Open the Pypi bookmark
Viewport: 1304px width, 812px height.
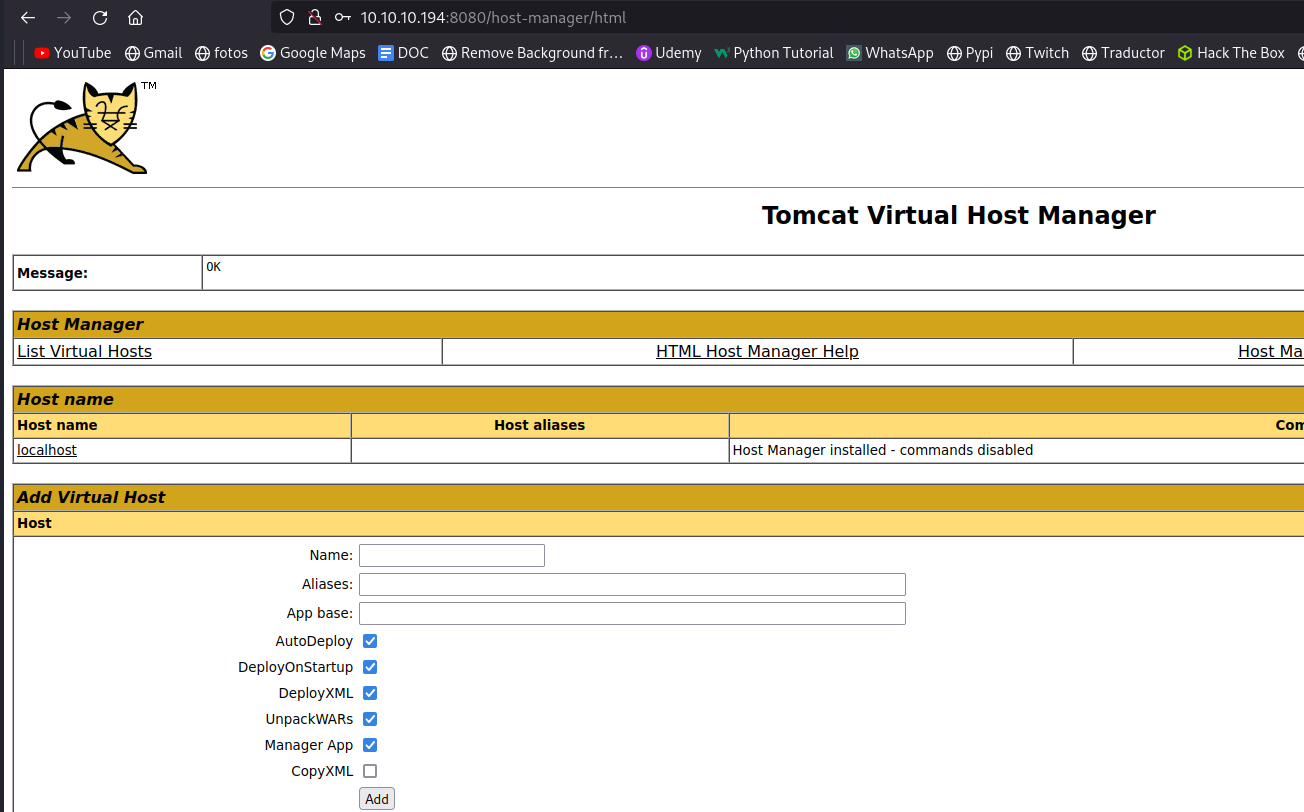[970, 53]
